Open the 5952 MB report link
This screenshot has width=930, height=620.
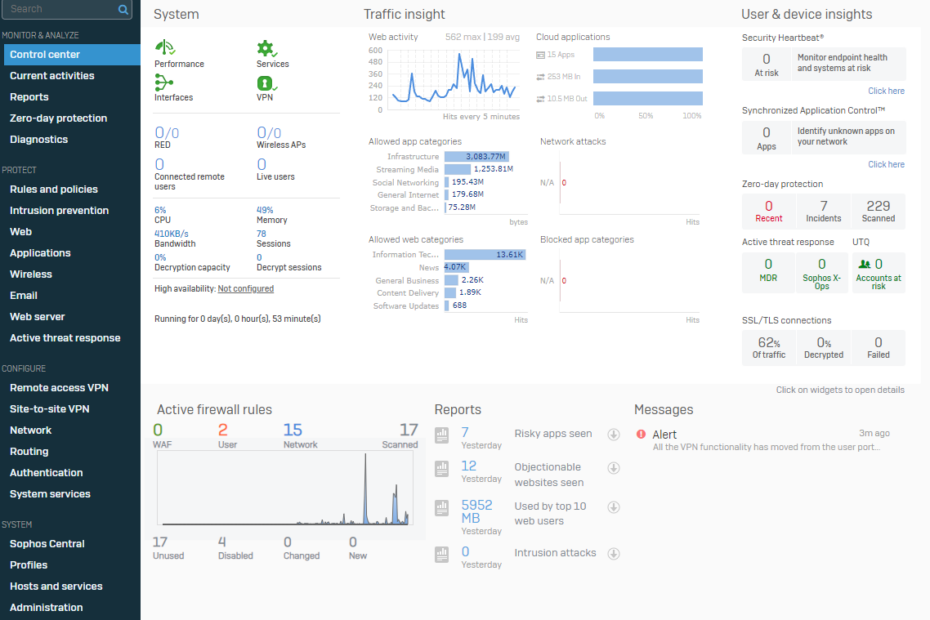point(476,511)
